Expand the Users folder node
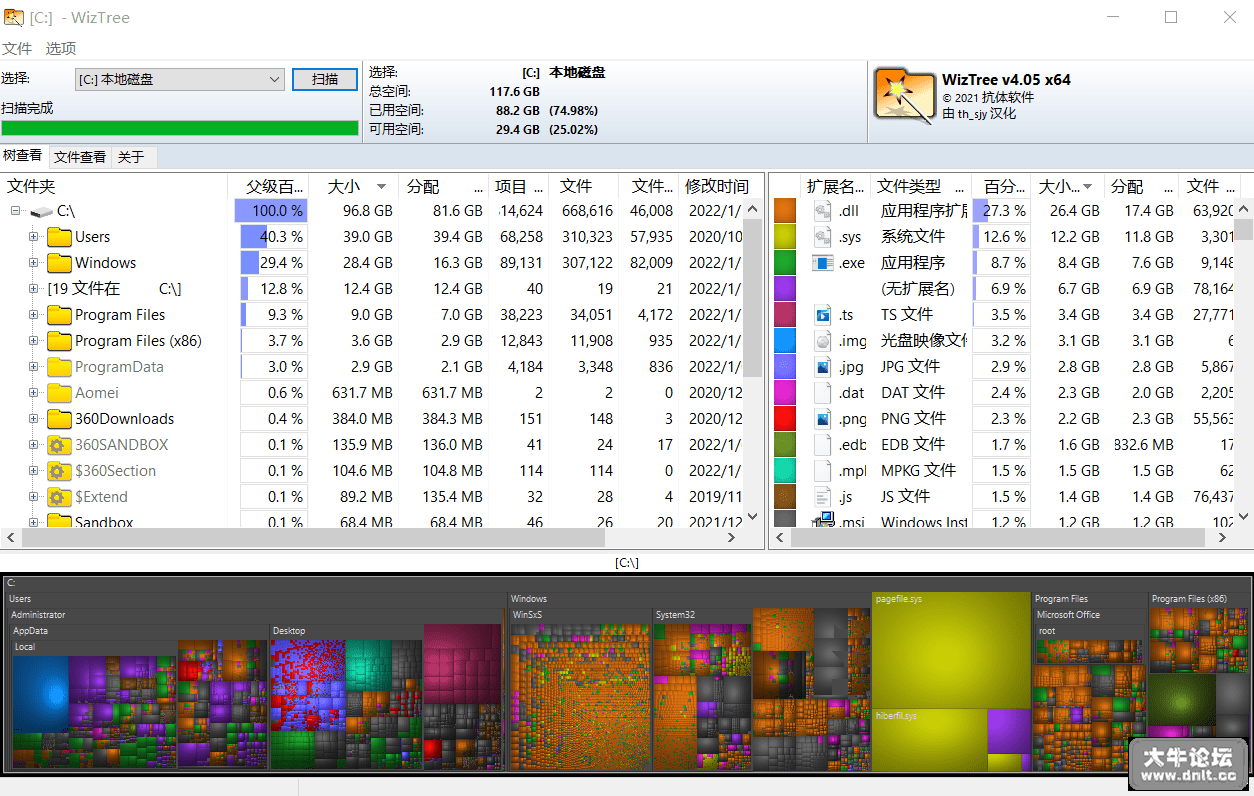 (x=34, y=237)
